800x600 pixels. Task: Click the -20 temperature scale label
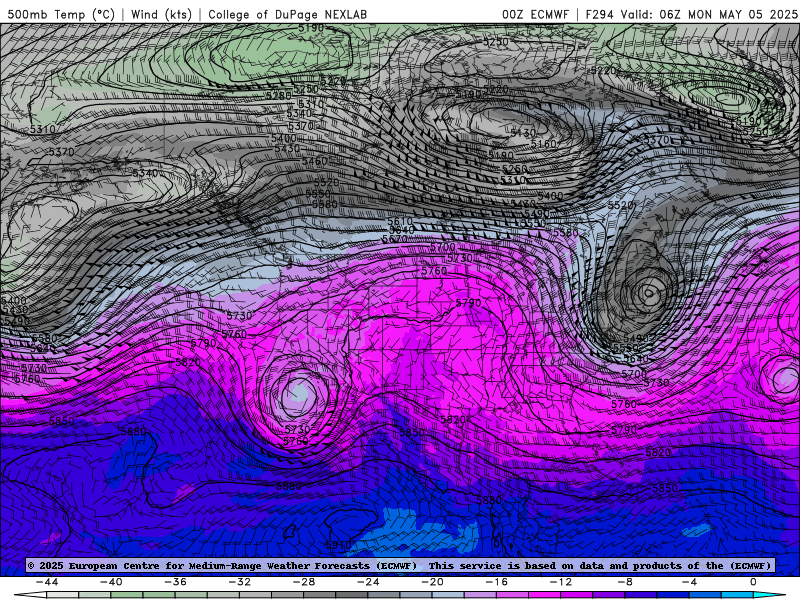click(x=433, y=582)
